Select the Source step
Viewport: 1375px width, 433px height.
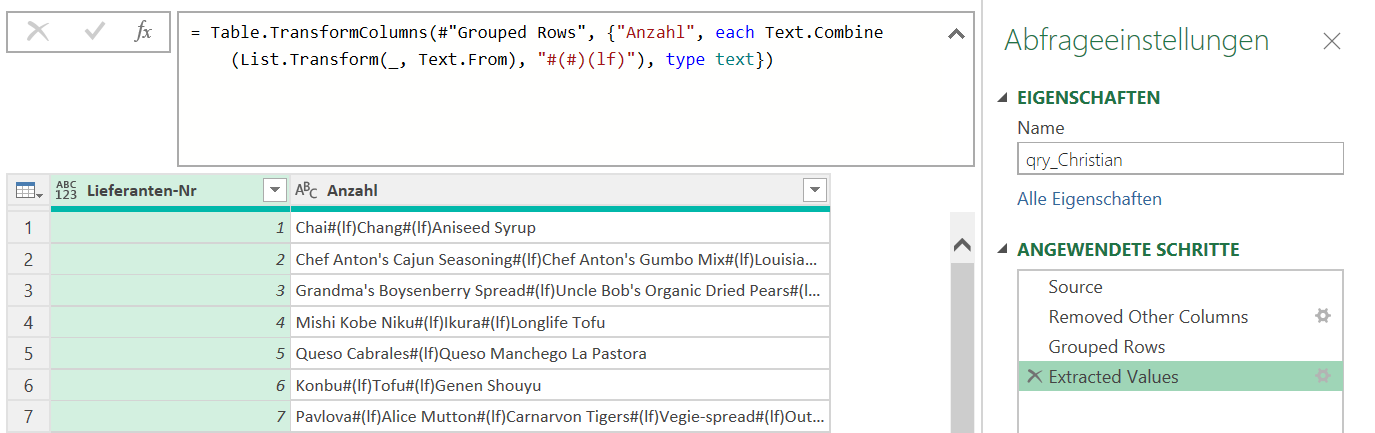tap(1075, 287)
